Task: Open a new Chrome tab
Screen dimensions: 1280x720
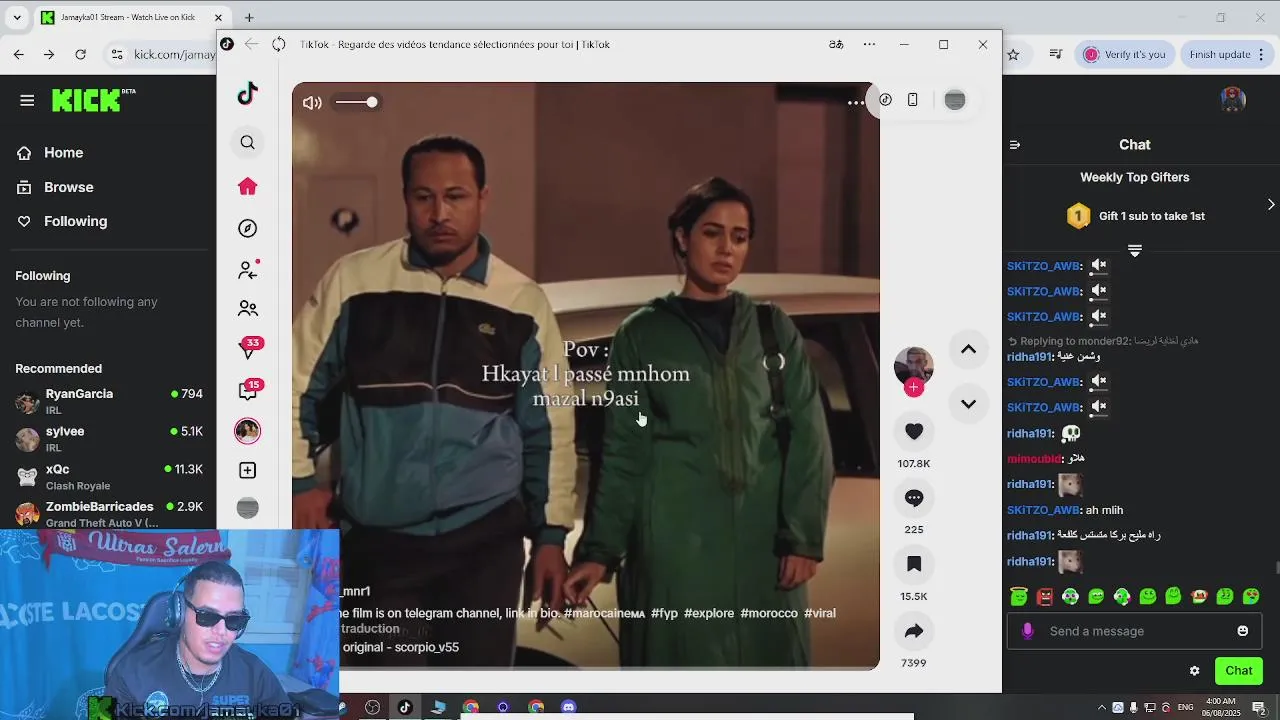Action: click(249, 17)
